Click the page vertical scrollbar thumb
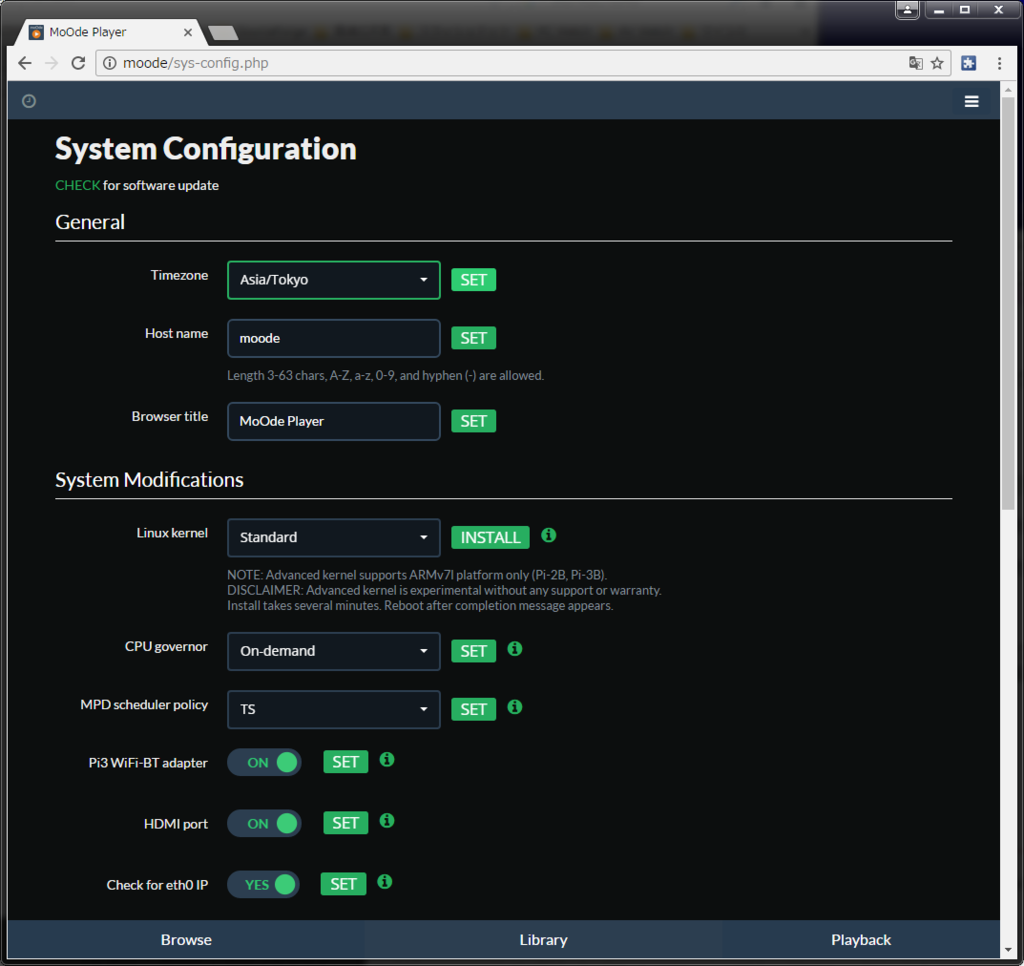The height and width of the screenshot is (966, 1024). pyautogui.click(x=1008, y=304)
